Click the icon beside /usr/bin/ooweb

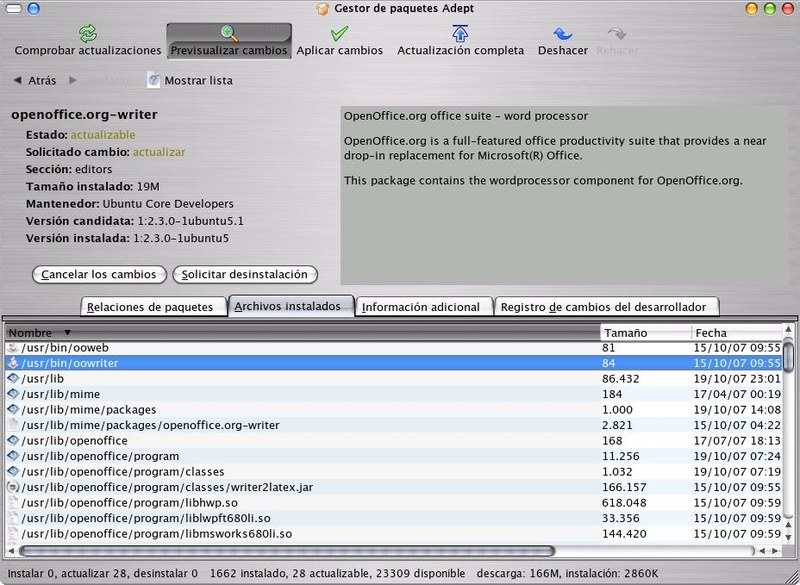coord(13,348)
